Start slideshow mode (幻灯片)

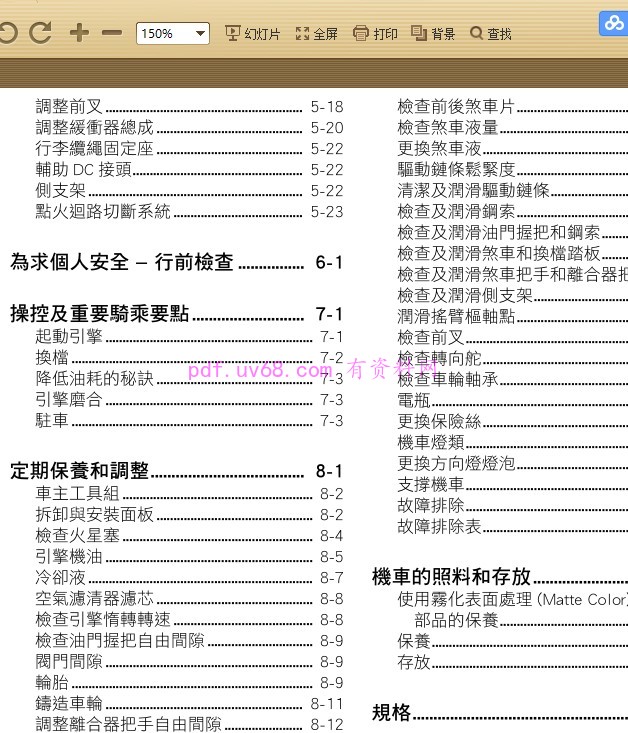[253, 34]
